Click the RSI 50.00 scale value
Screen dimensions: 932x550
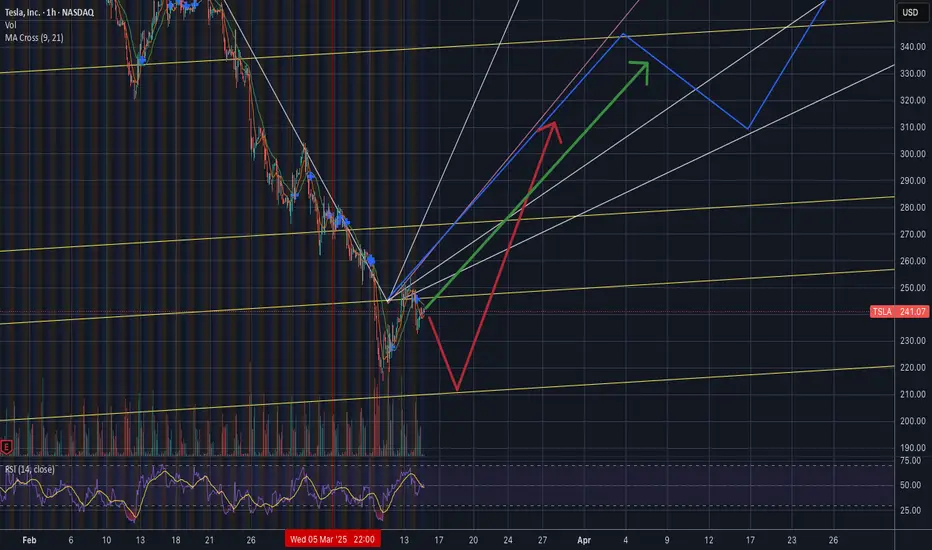coord(911,485)
